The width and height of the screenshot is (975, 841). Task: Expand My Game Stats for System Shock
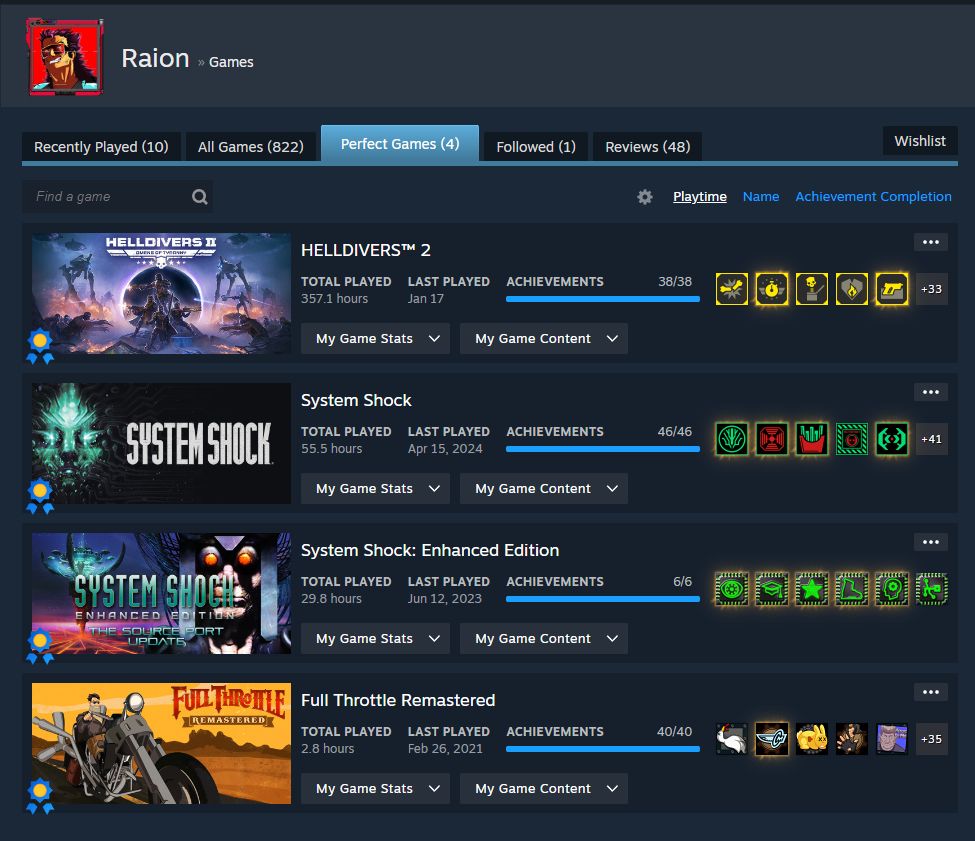(x=375, y=489)
